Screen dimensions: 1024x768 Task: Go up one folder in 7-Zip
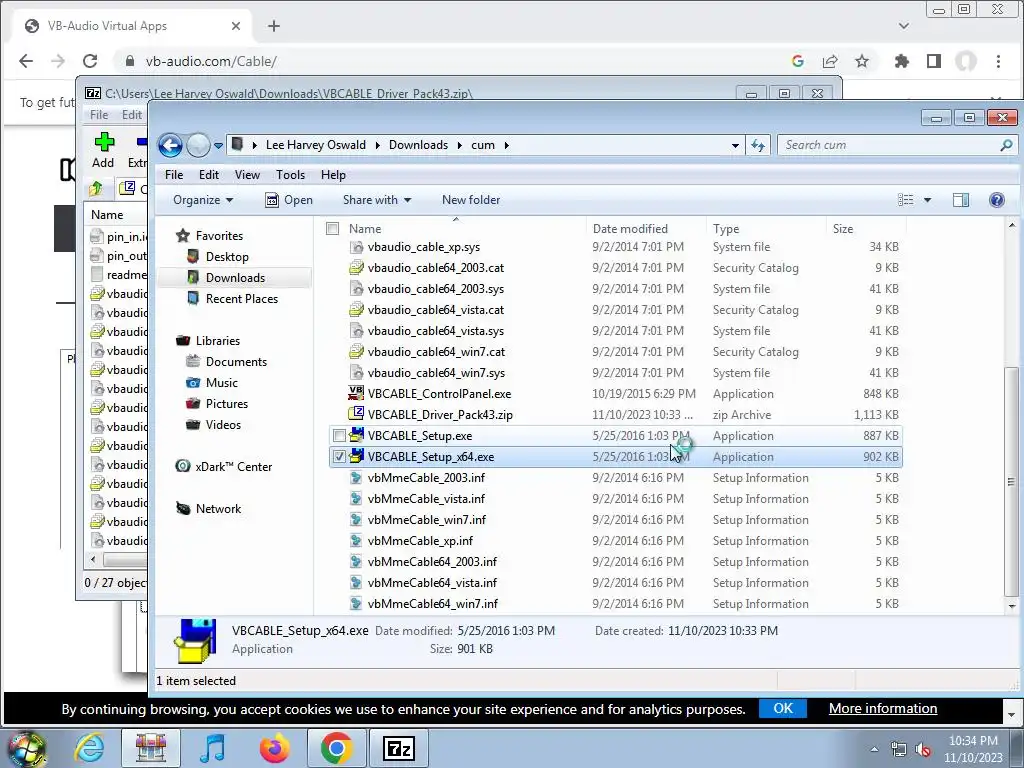96,189
